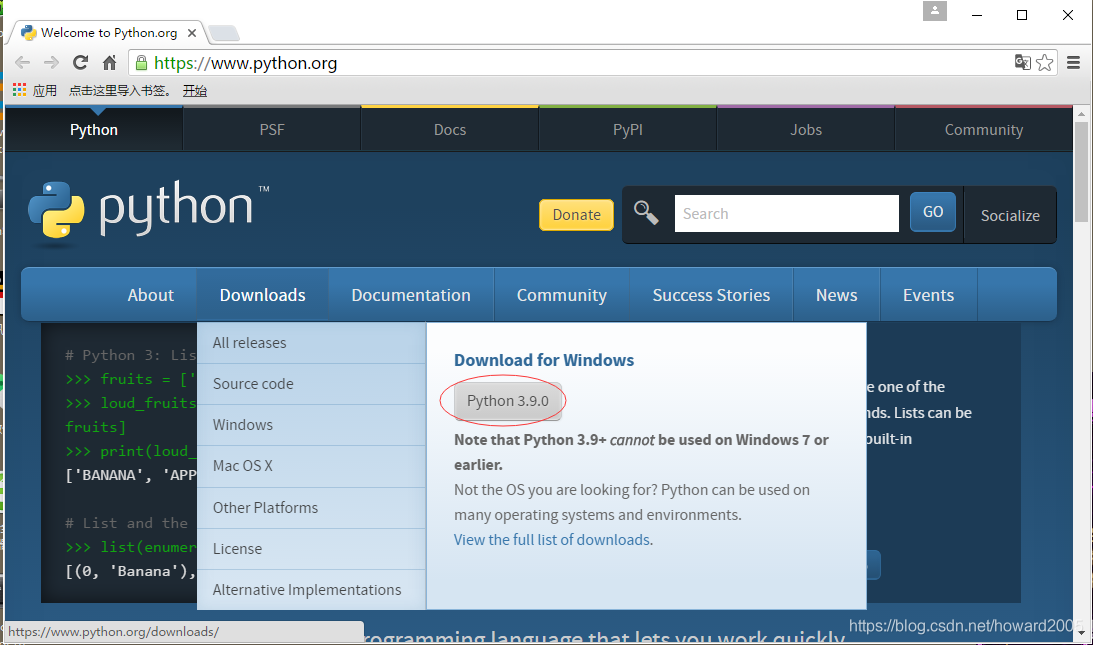Go back with the browser back arrow

(22, 63)
